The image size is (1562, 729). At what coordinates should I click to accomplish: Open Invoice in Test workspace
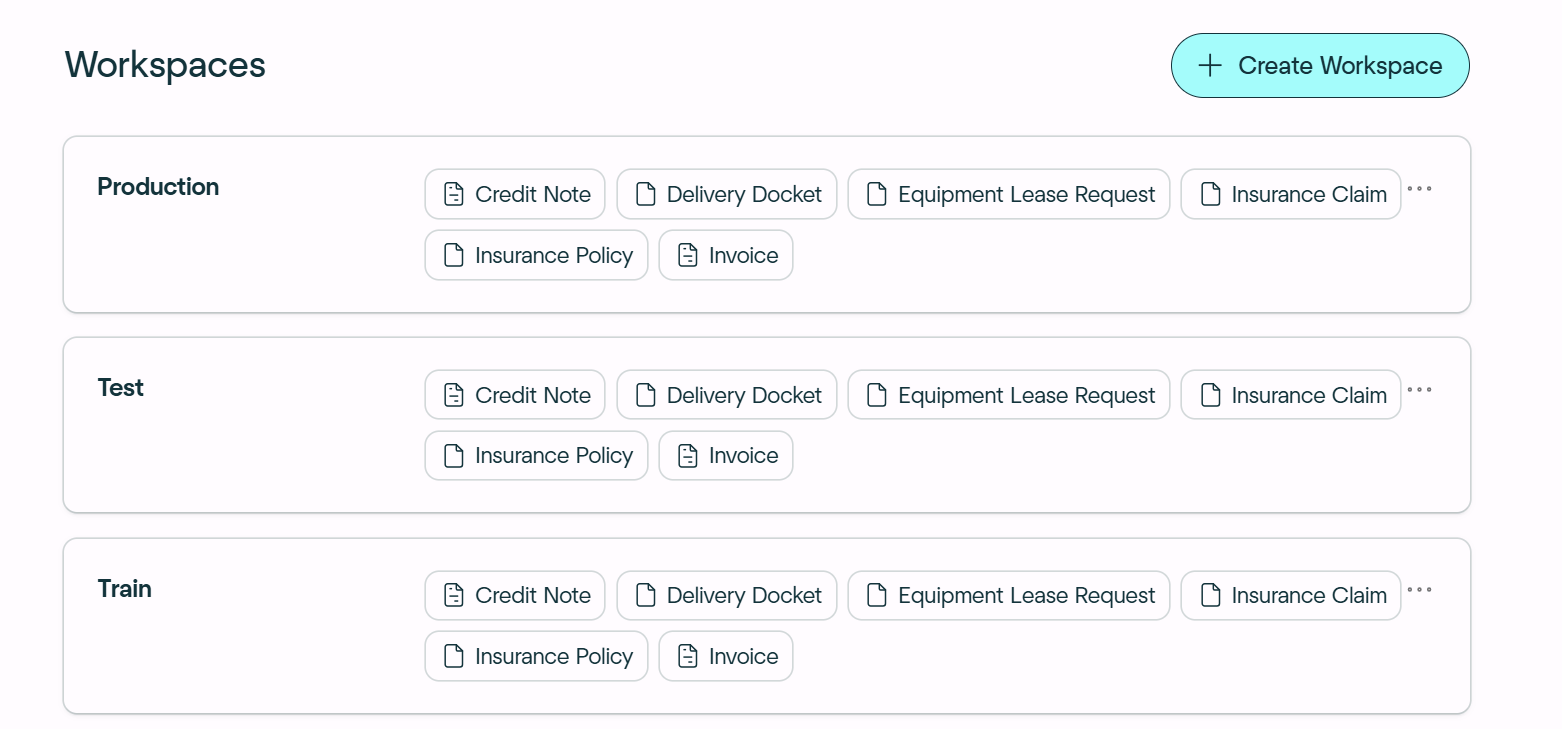[726, 455]
